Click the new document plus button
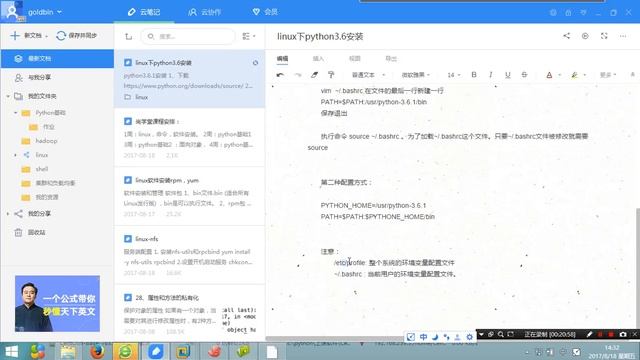640x360 pixels. [x=15, y=36]
